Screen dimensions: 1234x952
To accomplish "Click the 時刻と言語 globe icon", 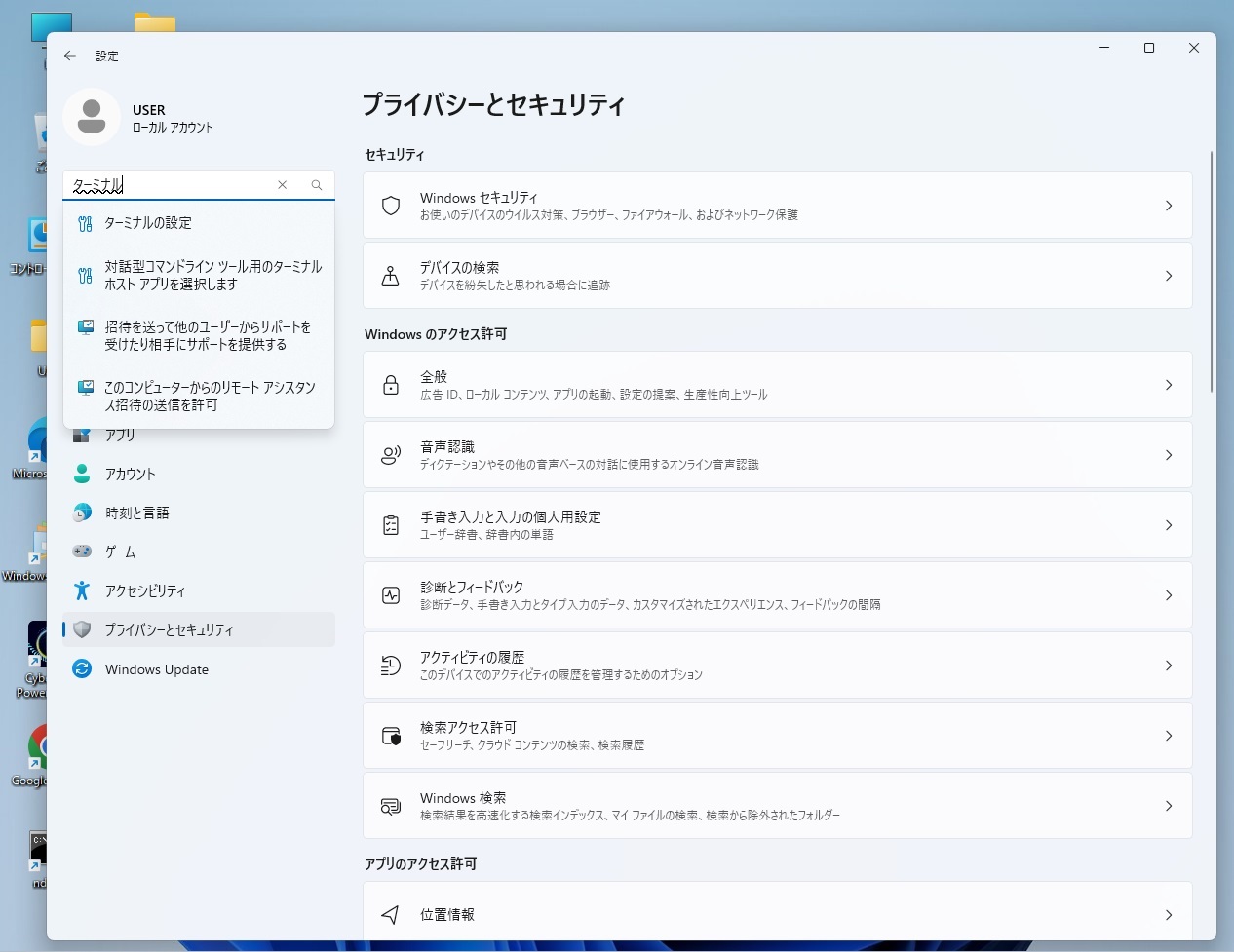I will 82,513.
